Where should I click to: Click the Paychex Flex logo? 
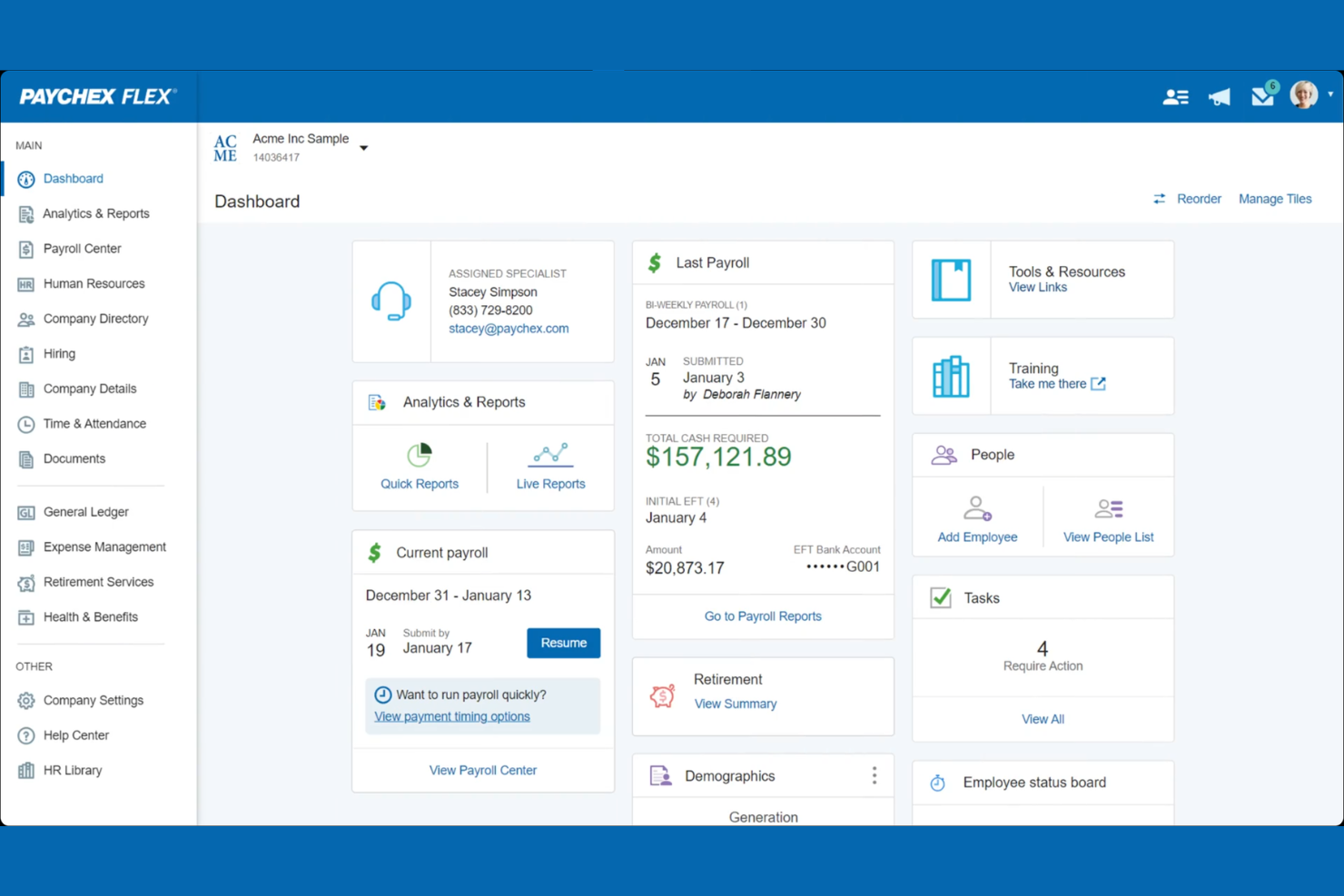tap(98, 96)
